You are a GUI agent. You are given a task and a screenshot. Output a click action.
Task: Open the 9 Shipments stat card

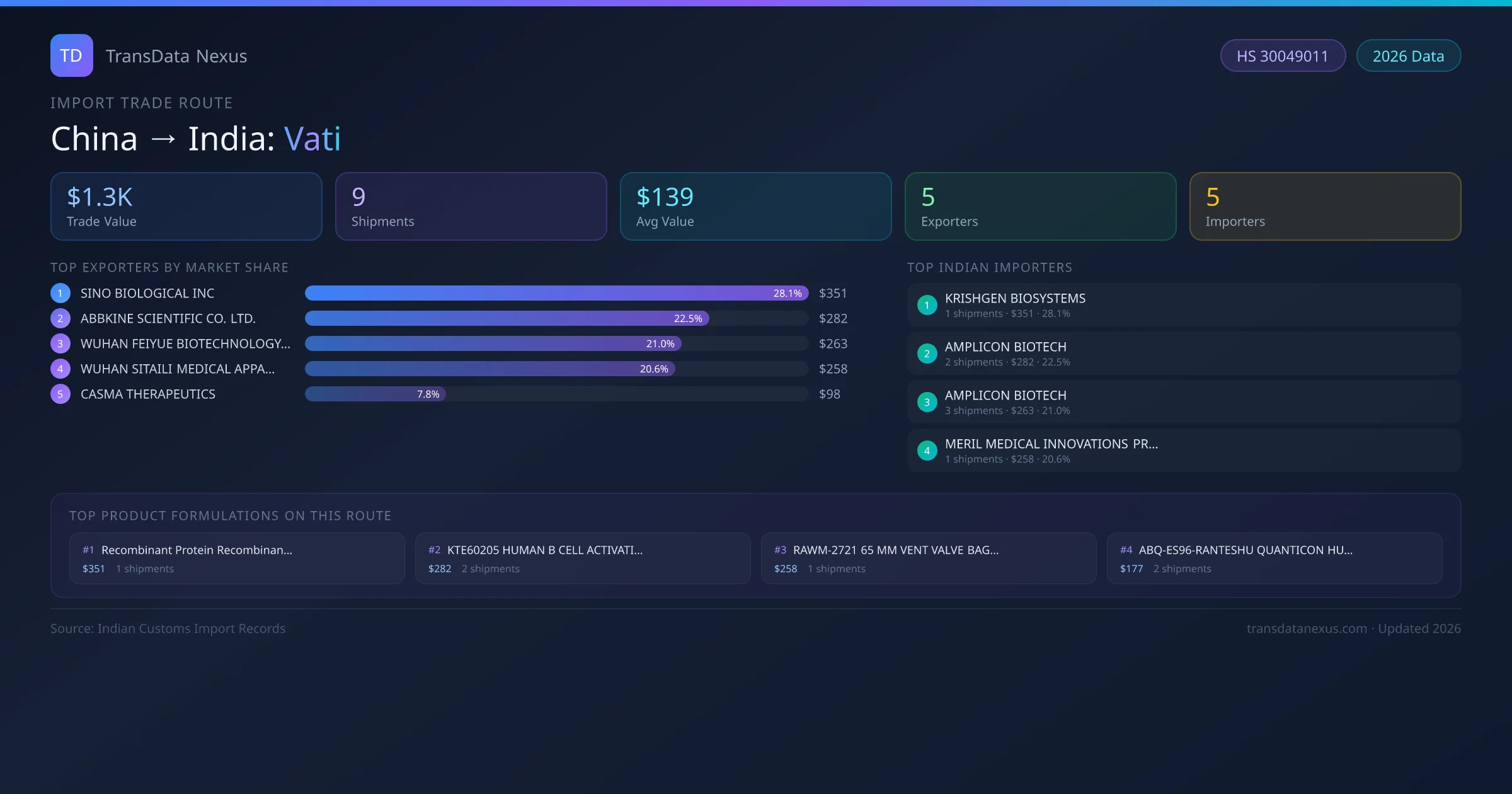471,206
